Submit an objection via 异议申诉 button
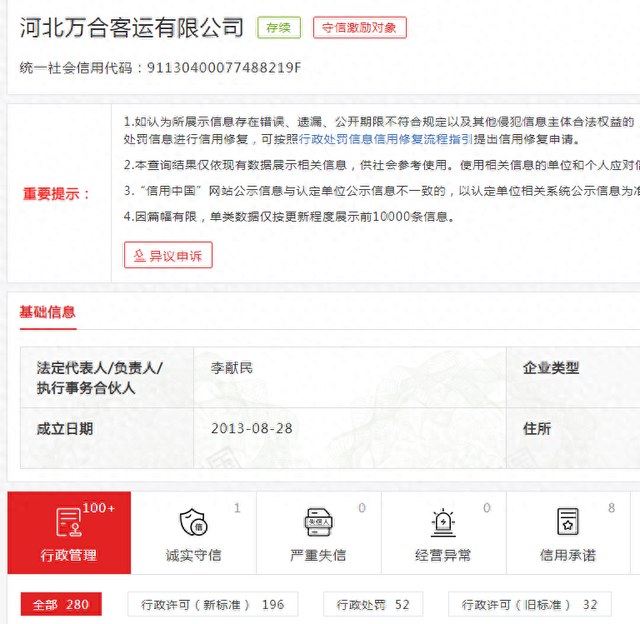Image resolution: width=640 pixels, height=624 pixels. (x=168, y=255)
